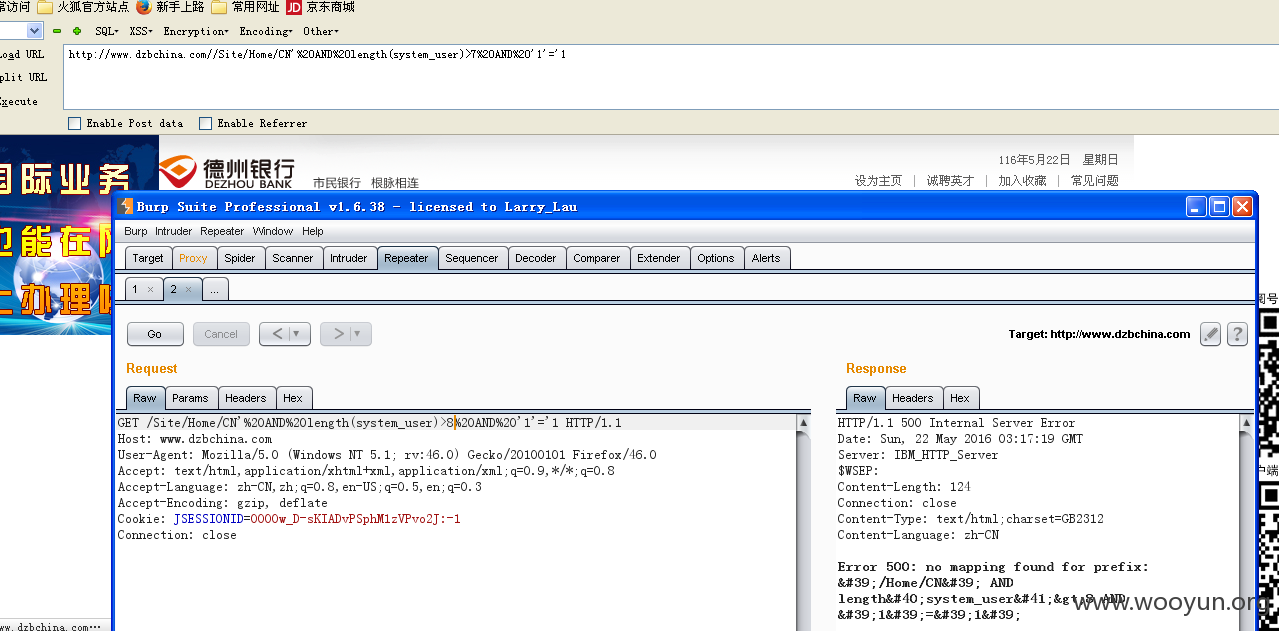Switch to the Alerts tab
Screen dimensions: 1279x631
[x=766, y=258]
